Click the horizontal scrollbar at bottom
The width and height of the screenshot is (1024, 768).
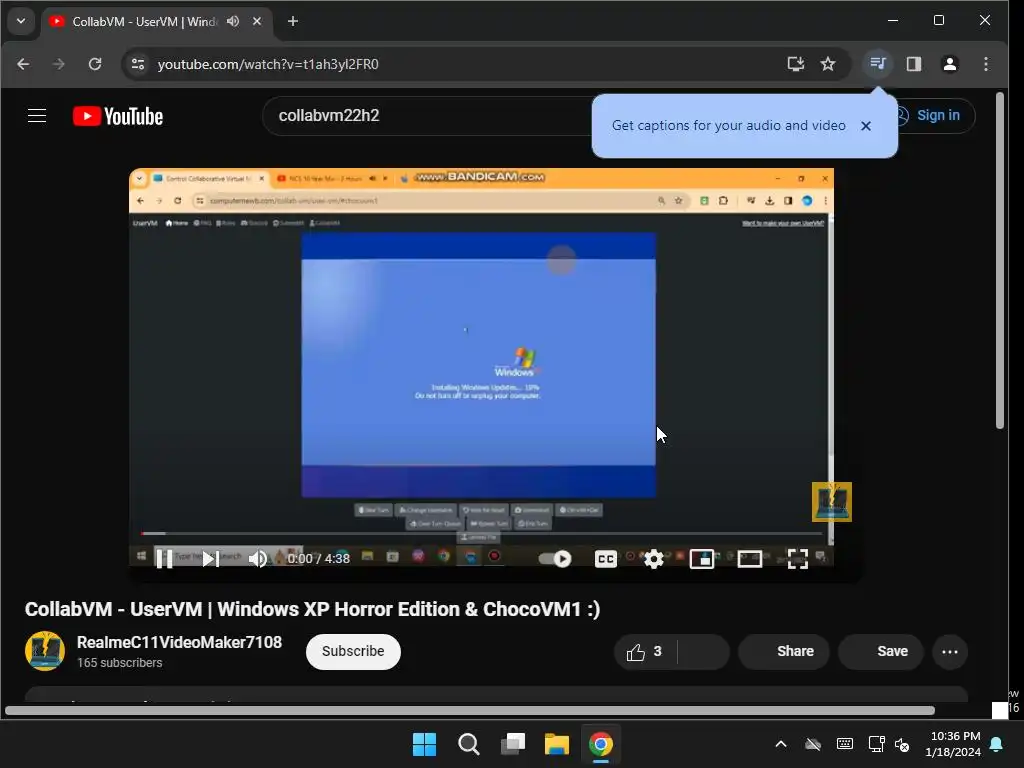pos(470,711)
